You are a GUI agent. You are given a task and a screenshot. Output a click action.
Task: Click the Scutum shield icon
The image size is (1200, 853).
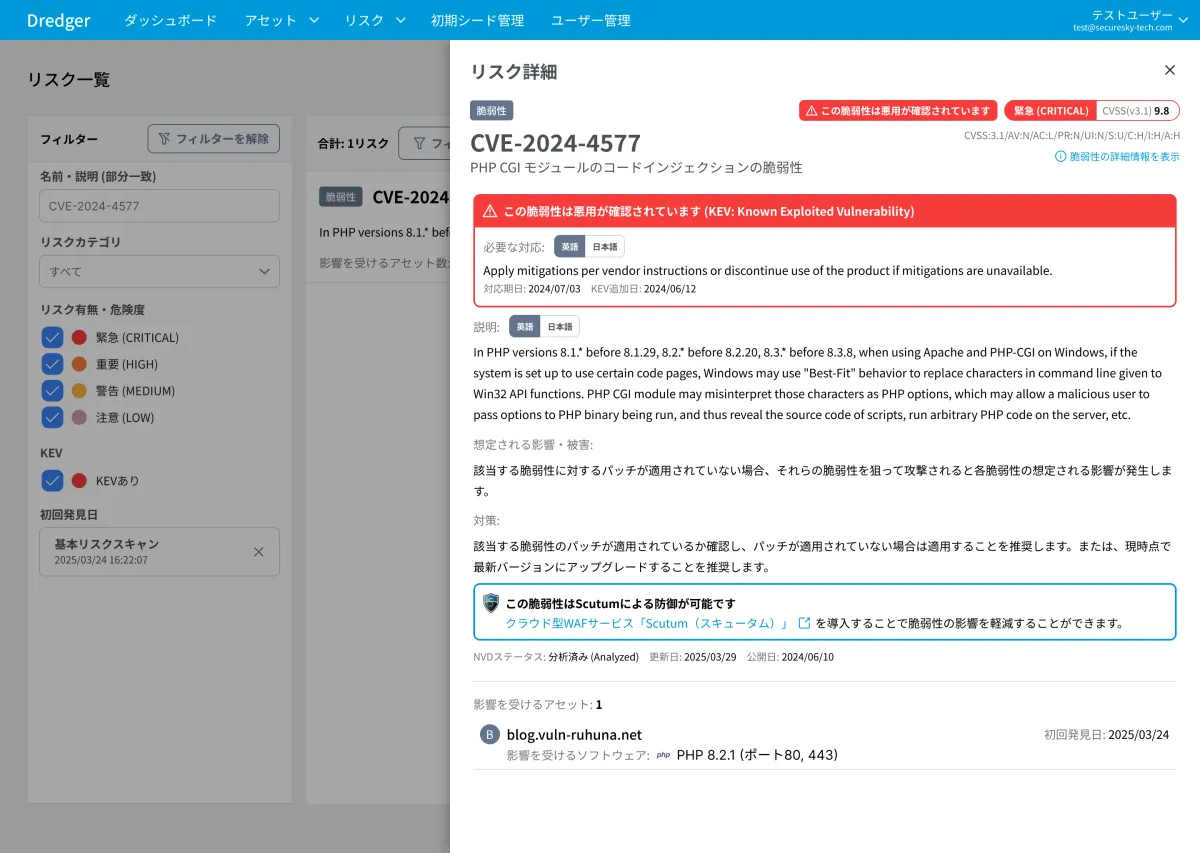490,603
